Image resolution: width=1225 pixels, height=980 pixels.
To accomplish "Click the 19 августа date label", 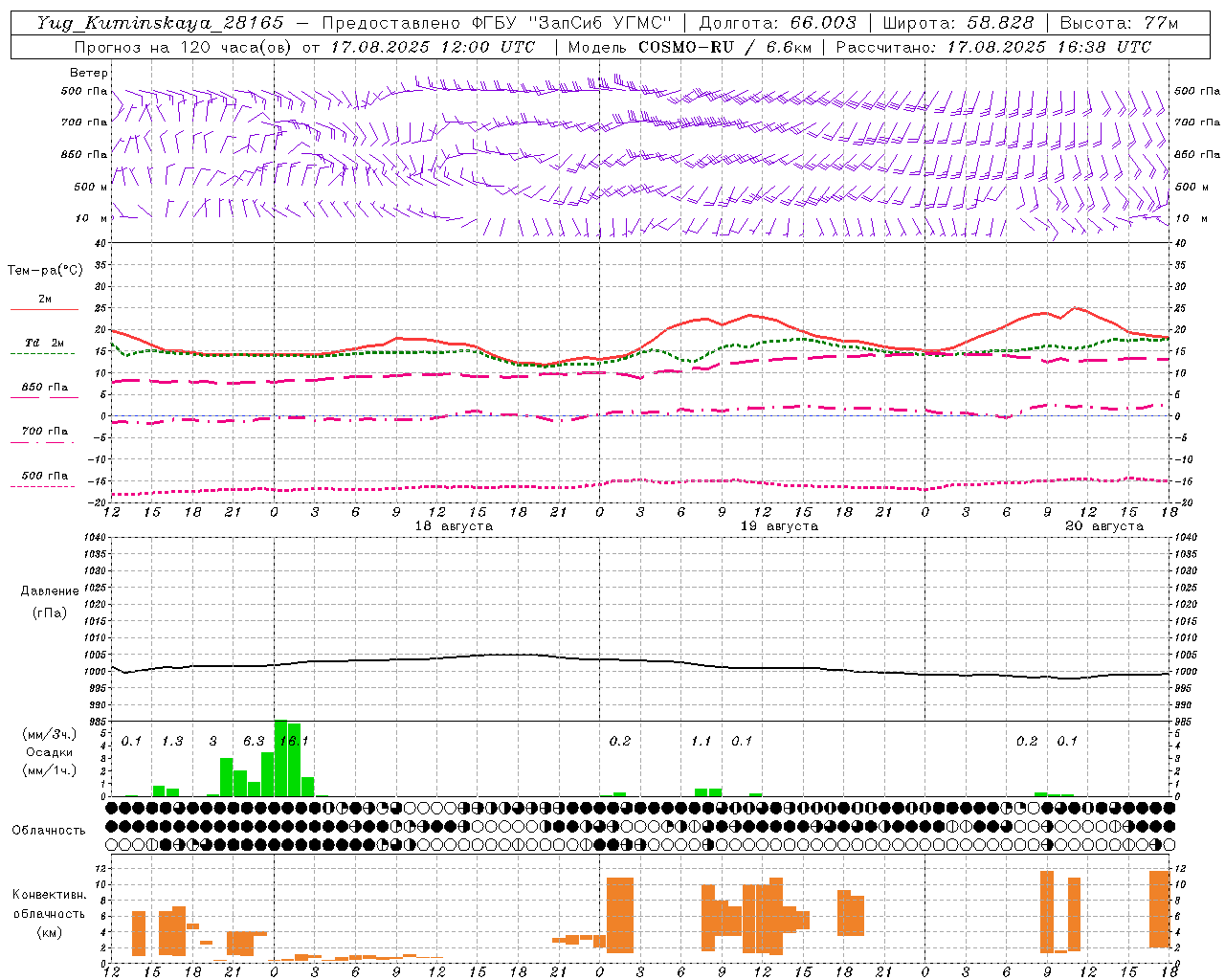I will coord(779,526).
